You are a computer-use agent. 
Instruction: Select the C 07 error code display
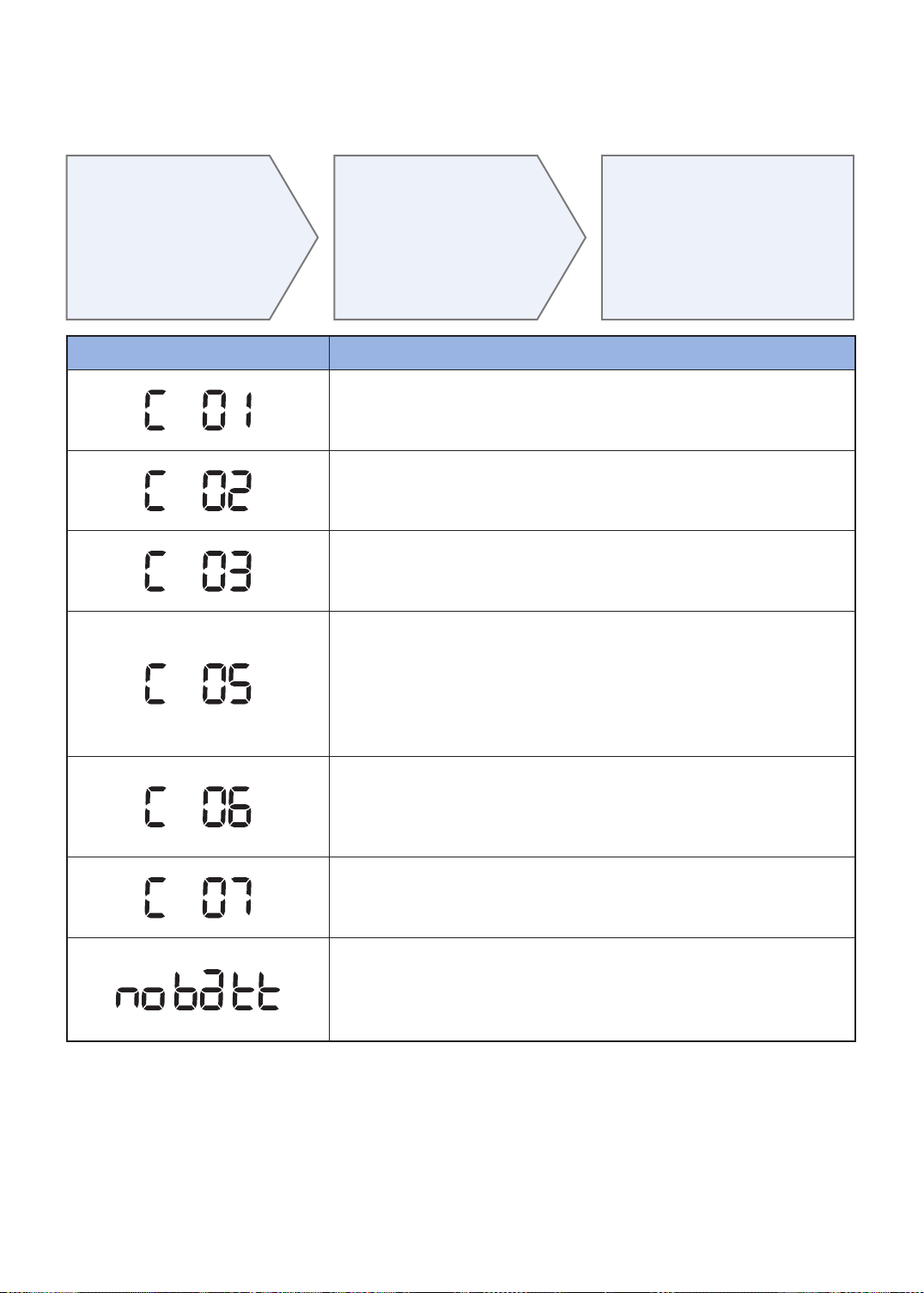(198, 898)
